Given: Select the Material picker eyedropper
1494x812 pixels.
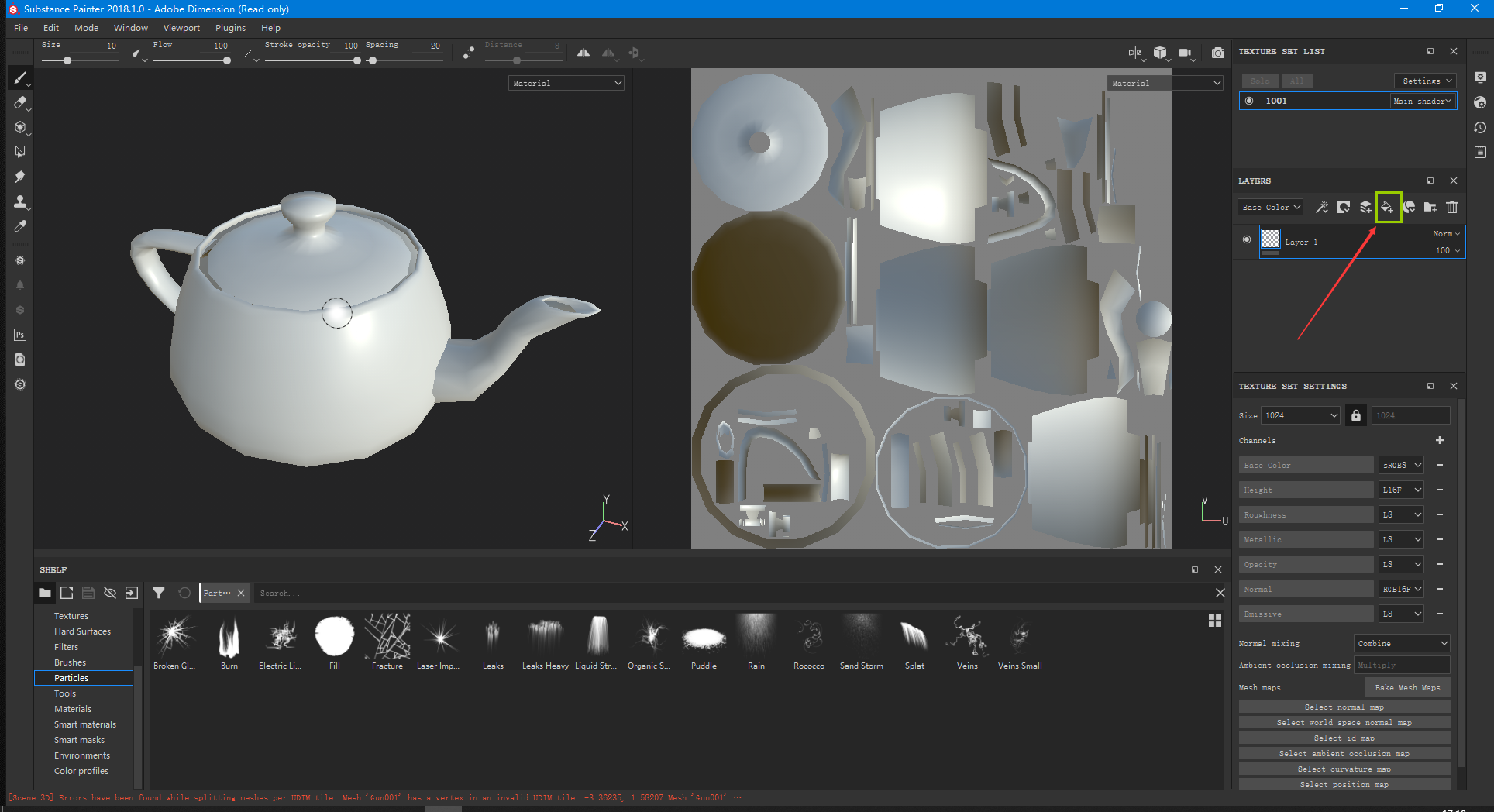Looking at the screenshot, I should tap(20, 226).
